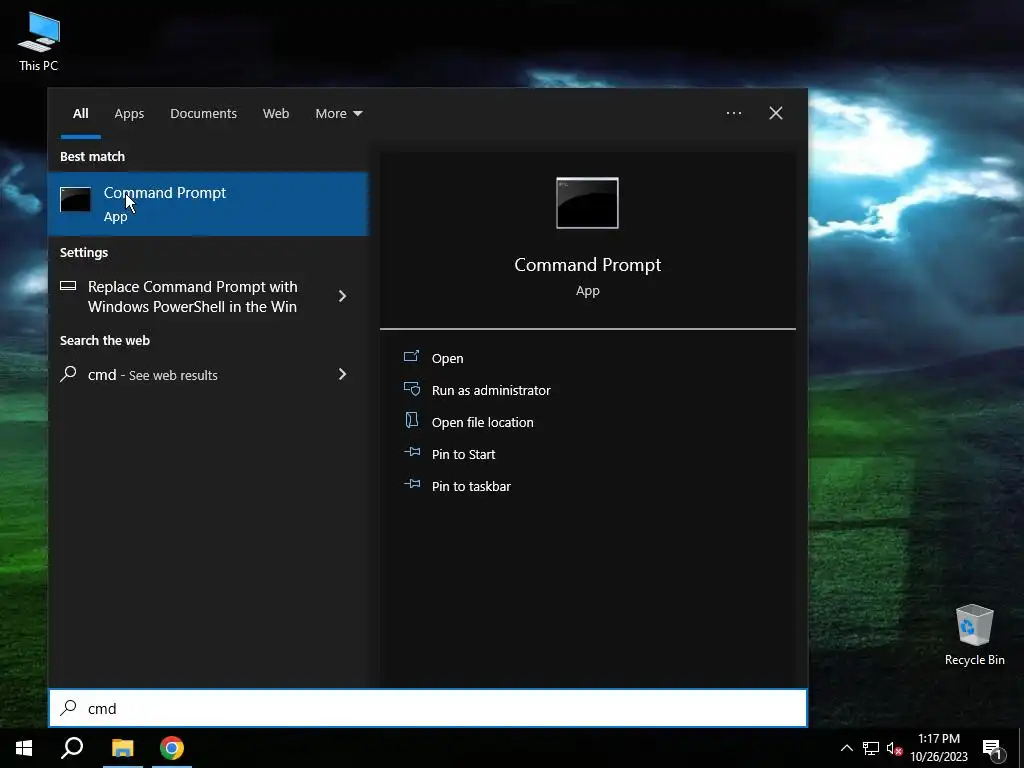Image resolution: width=1024 pixels, height=768 pixels.
Task: Open This PC desktop icon
Action: click(39, 42)
